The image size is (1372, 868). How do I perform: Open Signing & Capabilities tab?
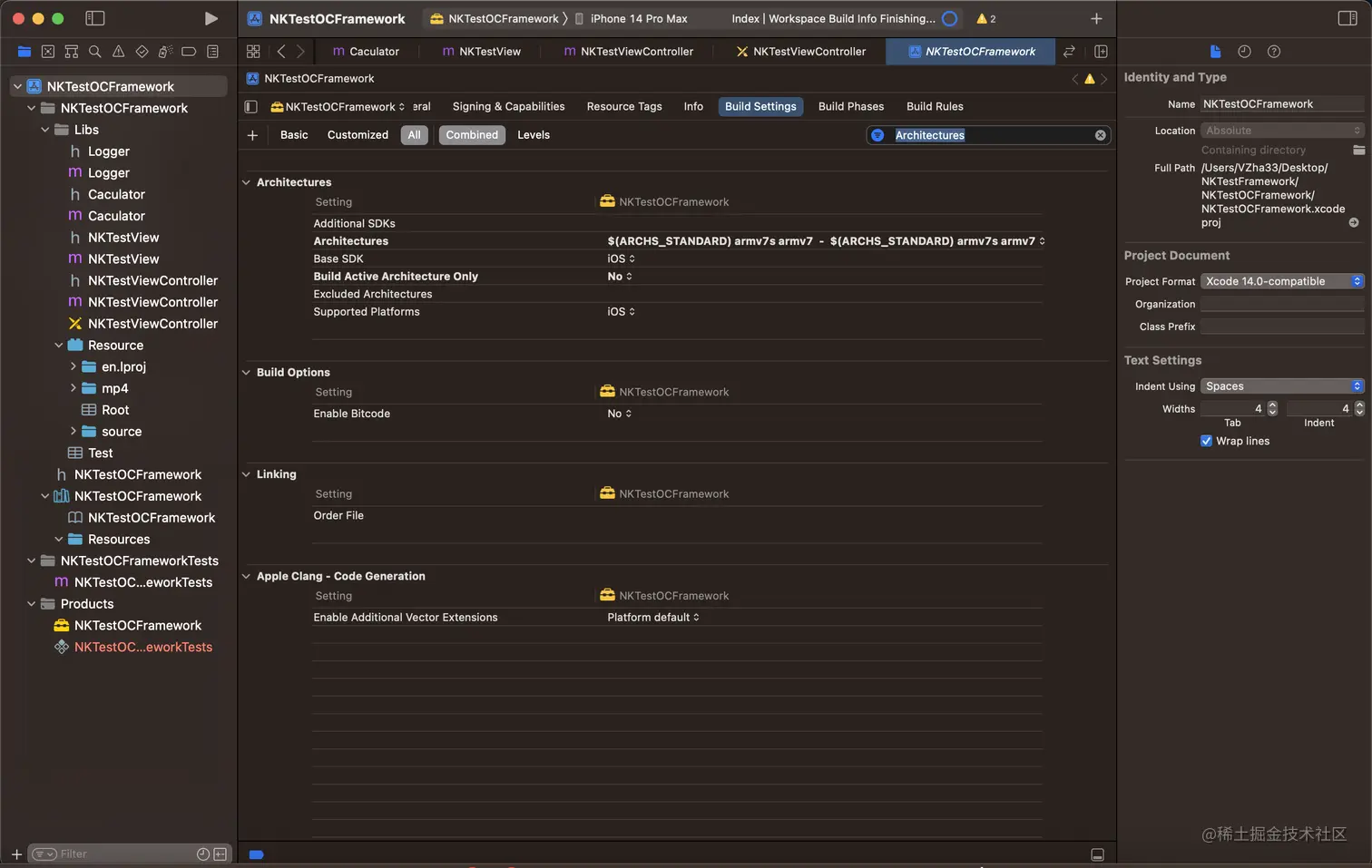tap(508, 107)
